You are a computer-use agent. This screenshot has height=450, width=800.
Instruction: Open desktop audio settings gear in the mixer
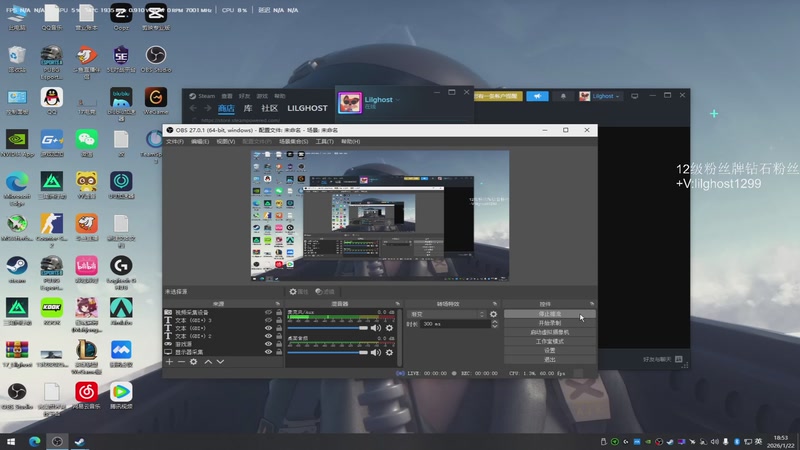click(x=389, y=352)
